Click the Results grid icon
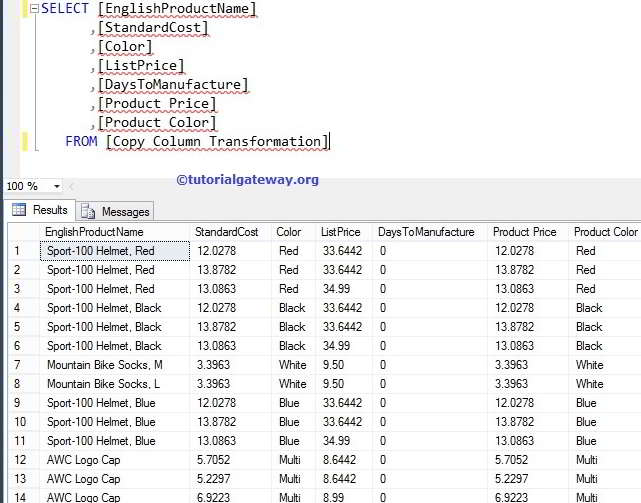 coord(19,210)
